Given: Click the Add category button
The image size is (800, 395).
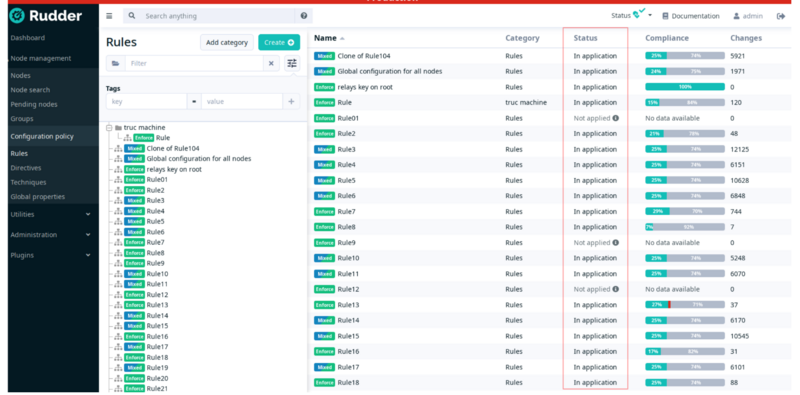Looking at the screenshot, I should tap(227, 42).
